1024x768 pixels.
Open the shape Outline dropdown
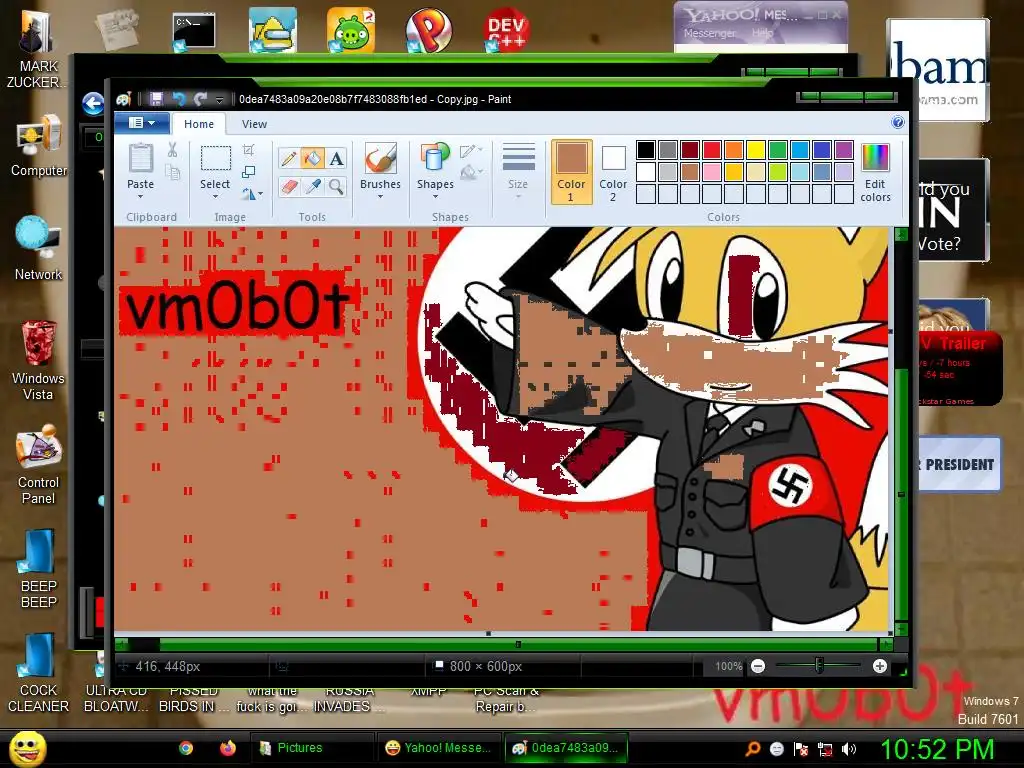pos(471,151)
